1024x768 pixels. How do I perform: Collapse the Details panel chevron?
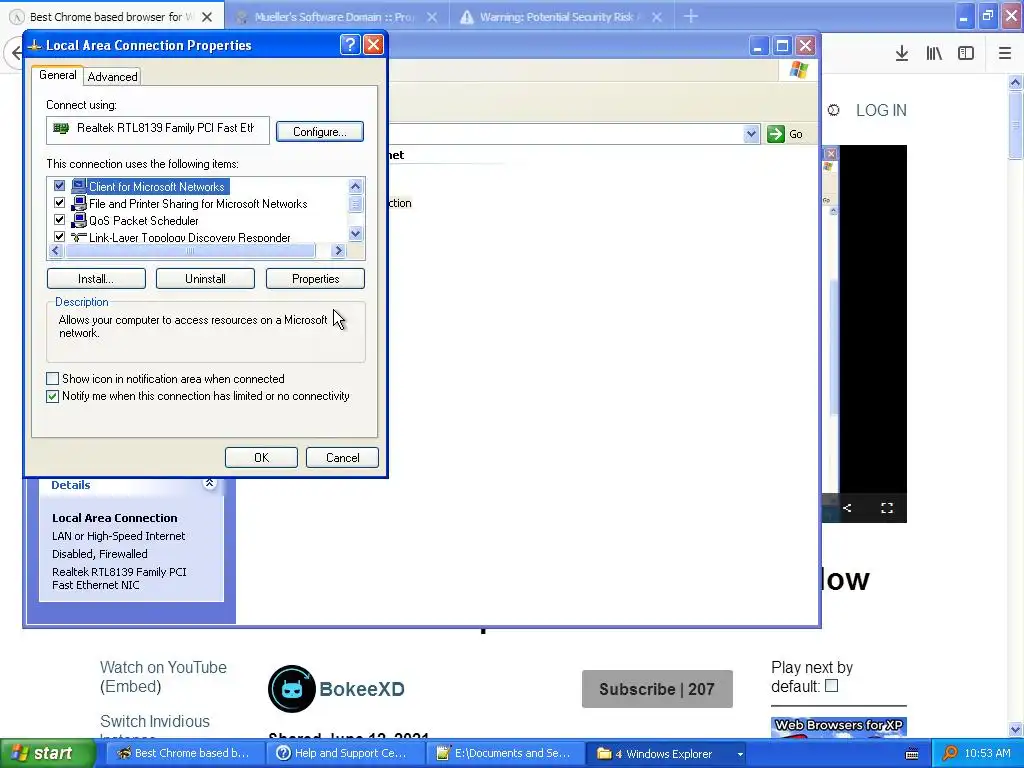point(209,483)
